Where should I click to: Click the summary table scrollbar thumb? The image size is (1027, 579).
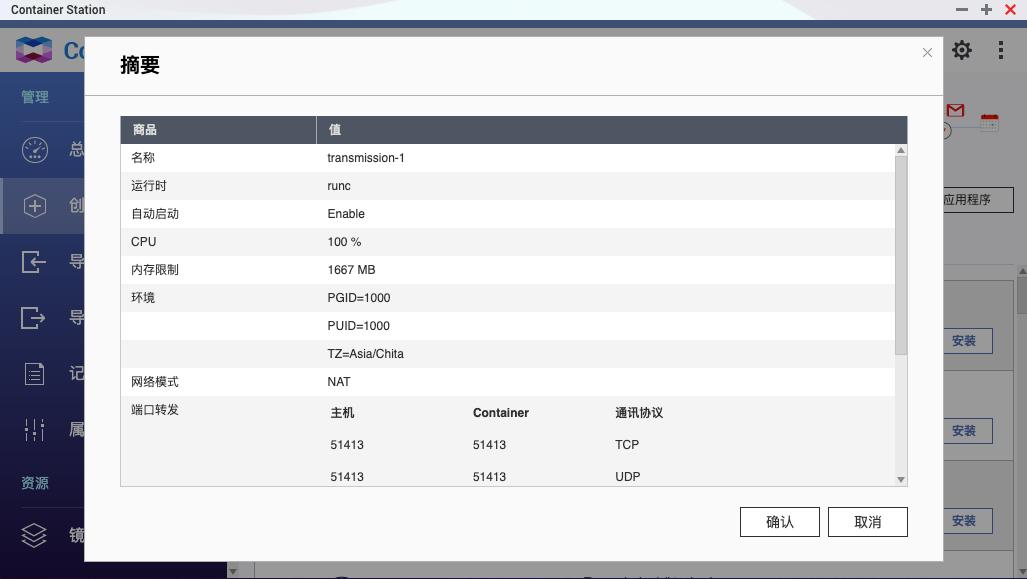click(901, 255)
